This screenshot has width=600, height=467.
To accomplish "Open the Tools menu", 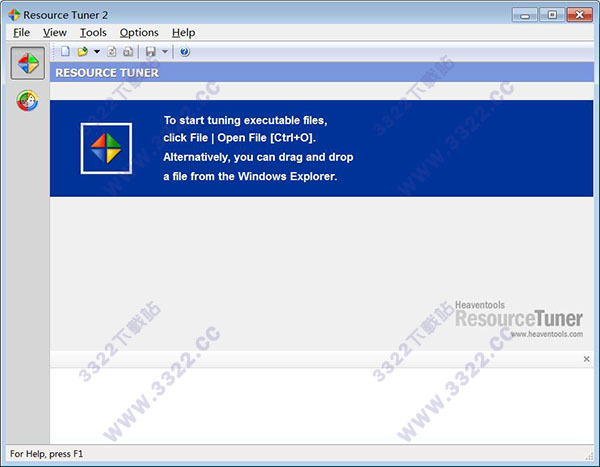I will (93, 33).
